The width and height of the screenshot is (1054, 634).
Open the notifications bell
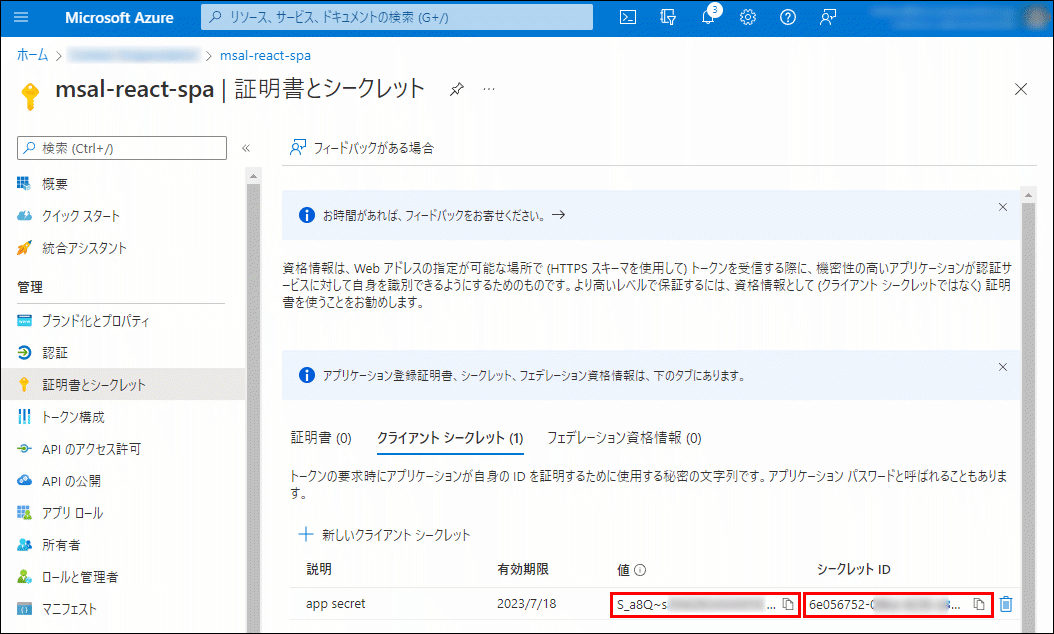pyautogui.click(x=708, y=17)
